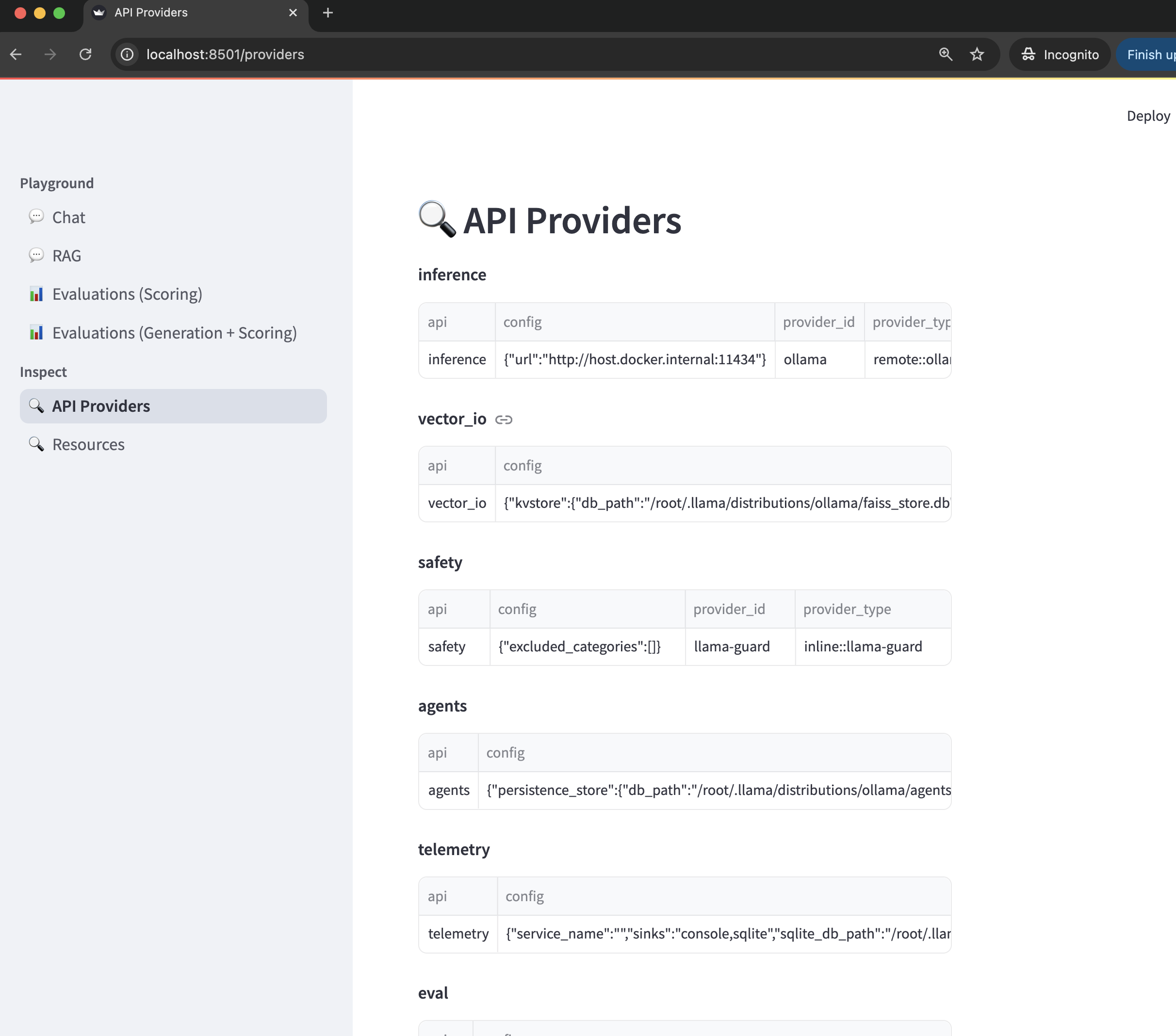
Task: Click the bar chart icon beside Evaluations (Generation + Scoring)
Action: click(36, 333)
